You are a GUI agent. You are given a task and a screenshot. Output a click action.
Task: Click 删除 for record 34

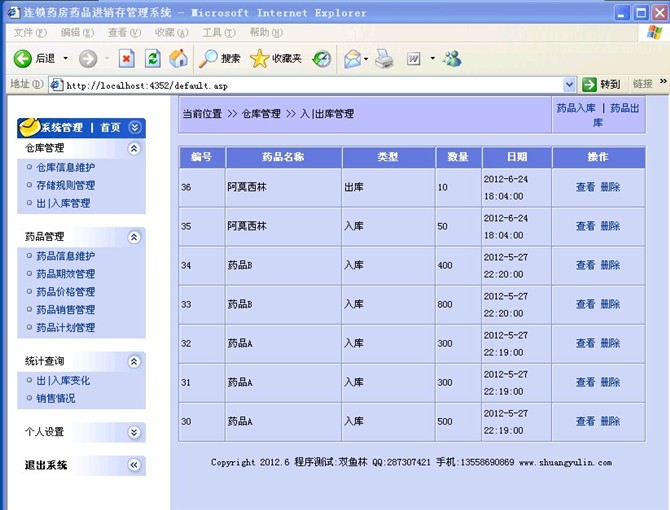coord(610,265)
